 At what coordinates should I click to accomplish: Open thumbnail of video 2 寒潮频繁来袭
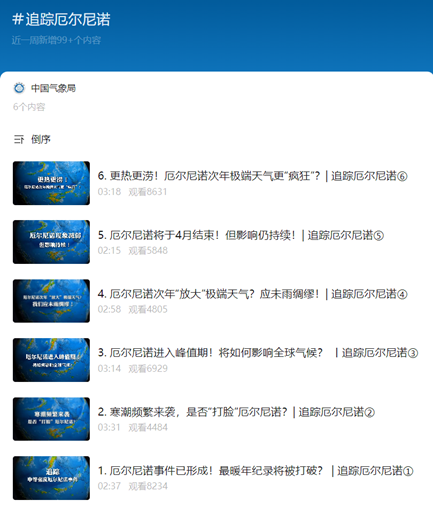click(x=51, y=419)
